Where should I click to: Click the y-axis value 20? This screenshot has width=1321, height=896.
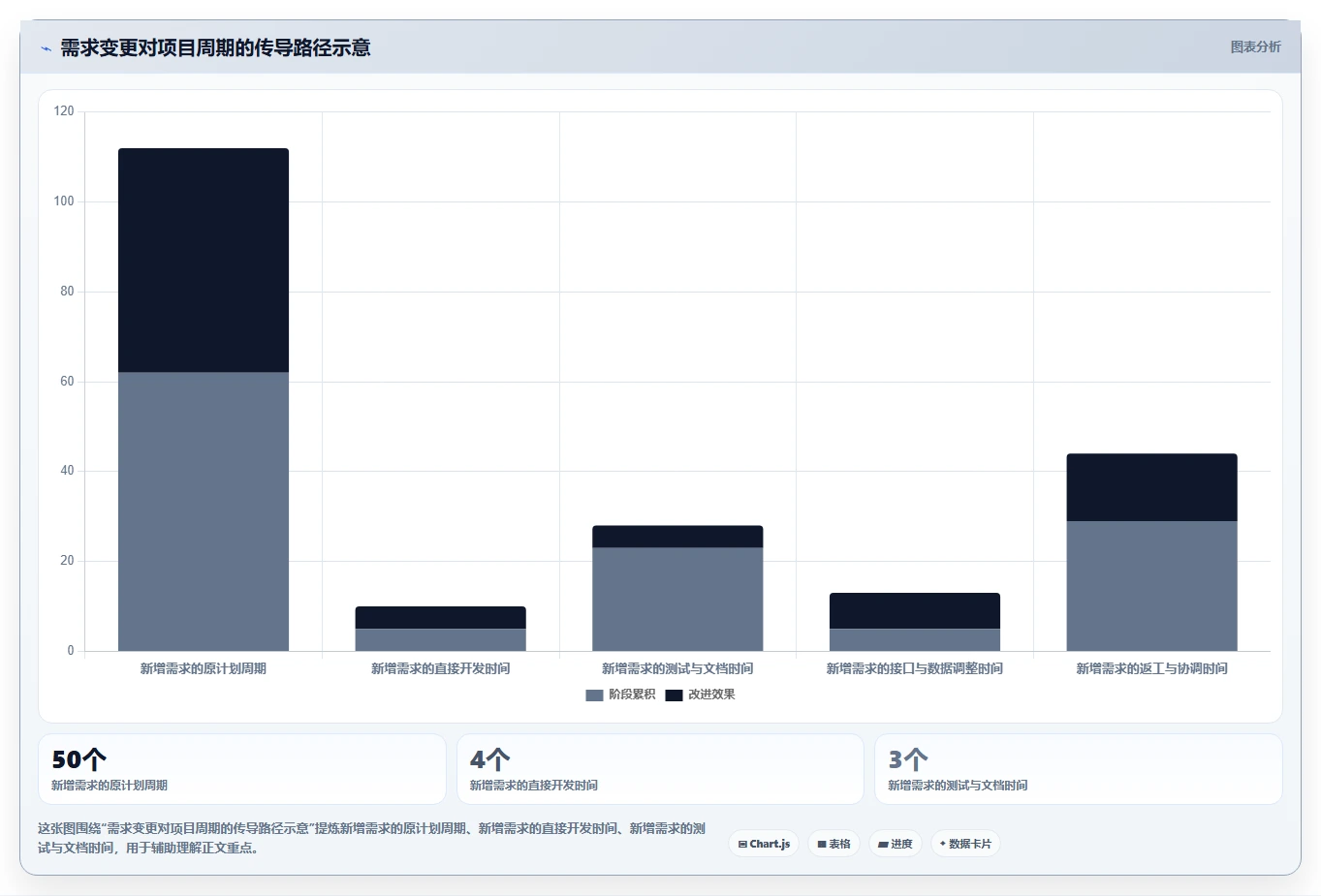tap(67, 561)
